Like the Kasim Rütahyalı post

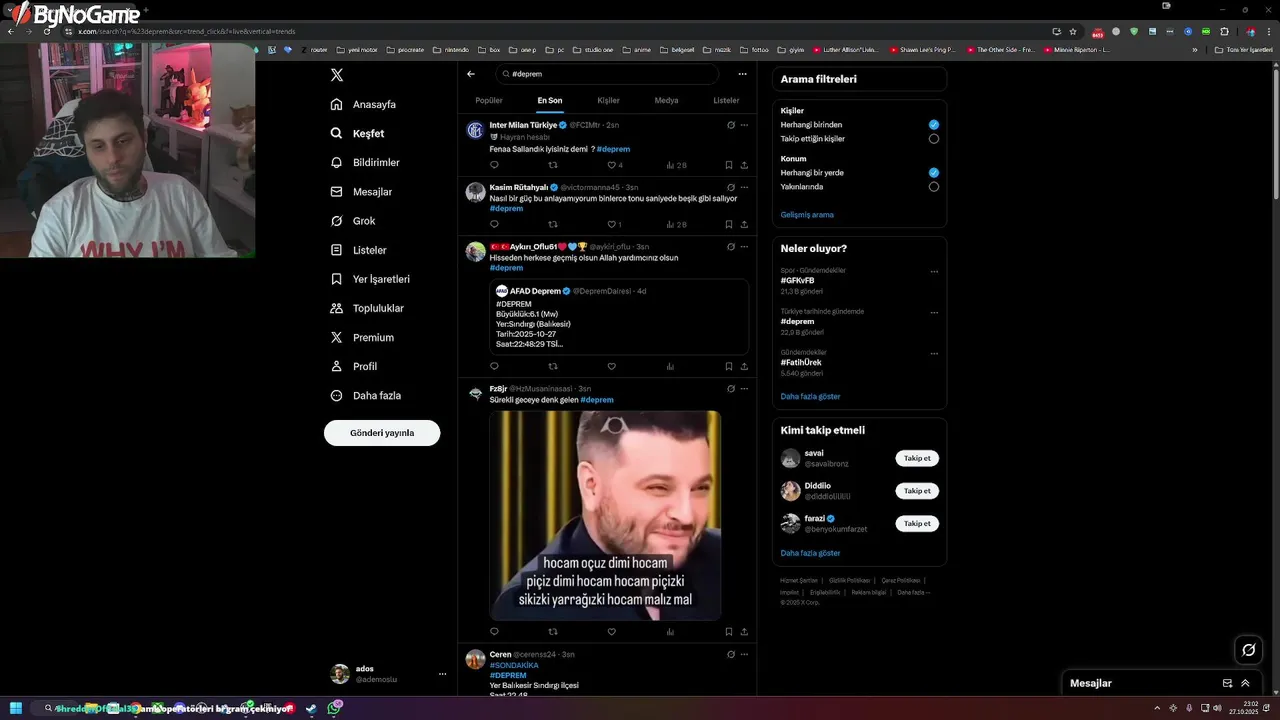614,225
